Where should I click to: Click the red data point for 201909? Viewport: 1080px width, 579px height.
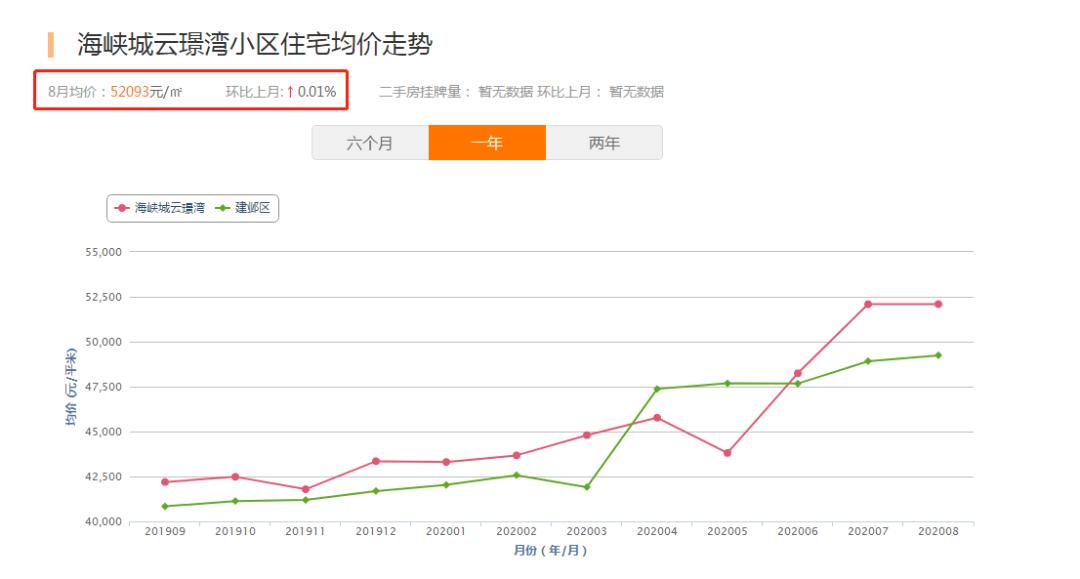[165, 482]
